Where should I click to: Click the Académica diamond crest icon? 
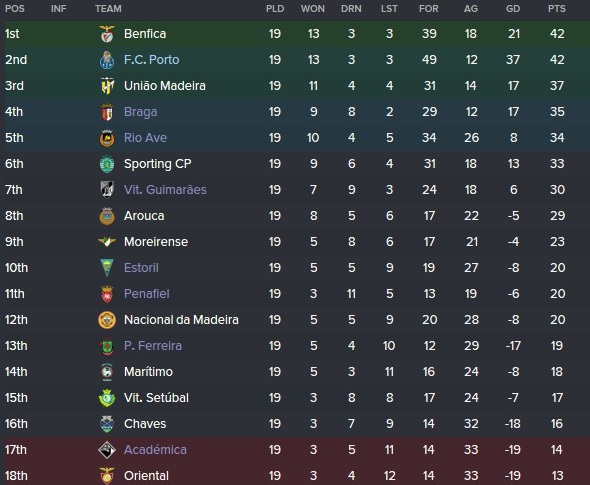[107, 450]
